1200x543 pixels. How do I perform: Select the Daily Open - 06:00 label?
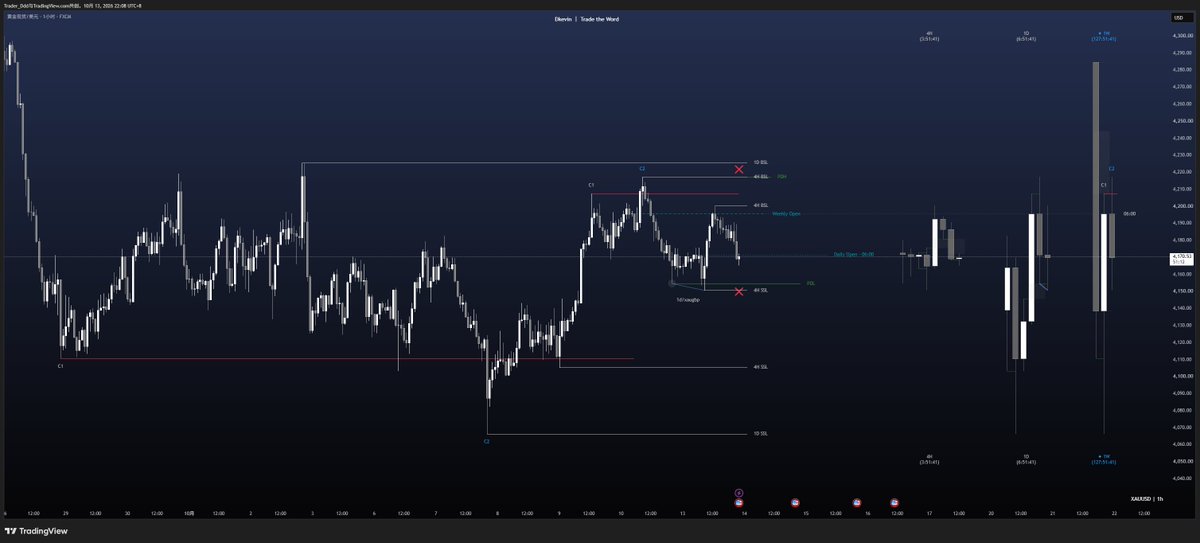tap(854, 254)
